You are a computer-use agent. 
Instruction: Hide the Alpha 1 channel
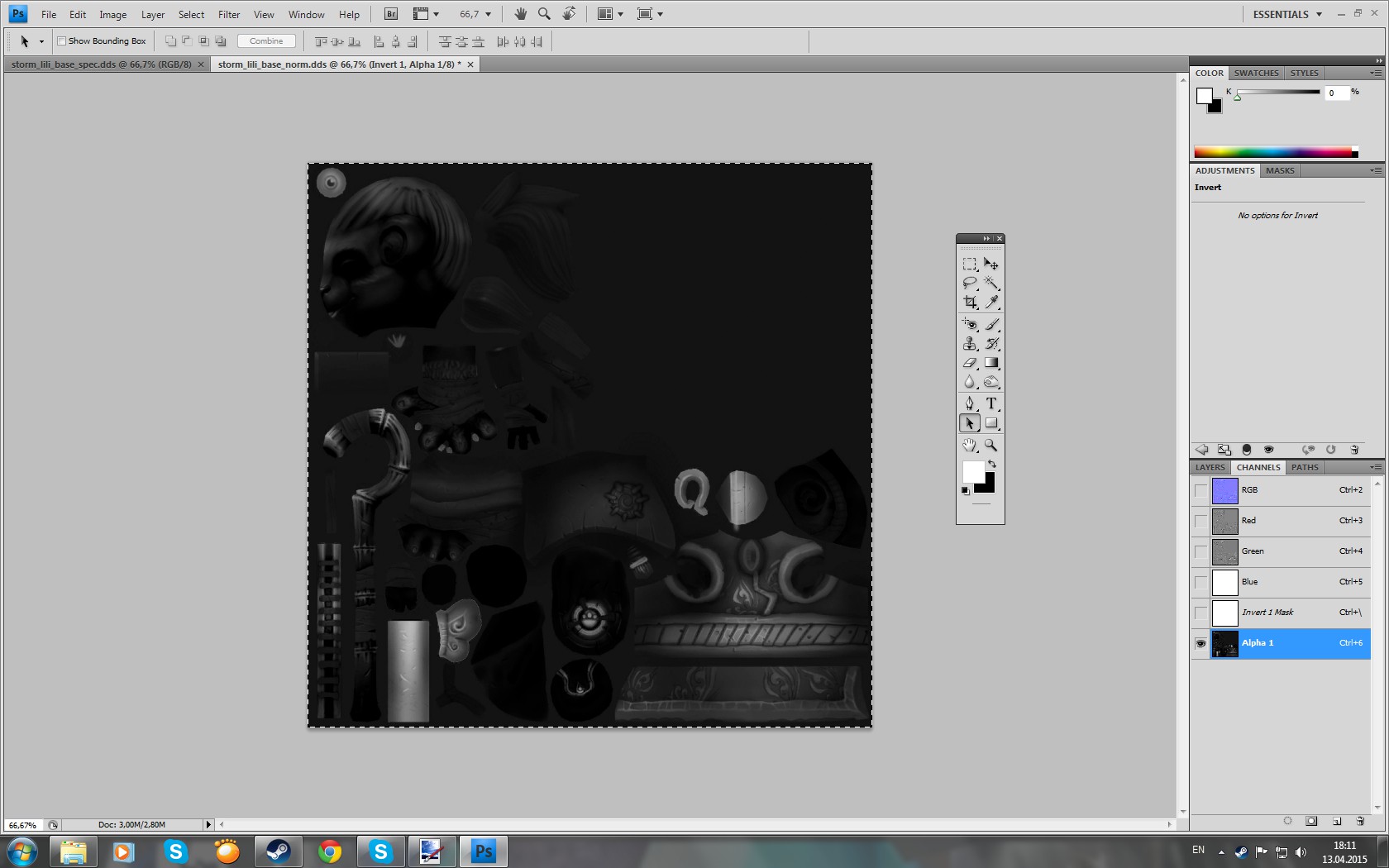[1200, 643]
